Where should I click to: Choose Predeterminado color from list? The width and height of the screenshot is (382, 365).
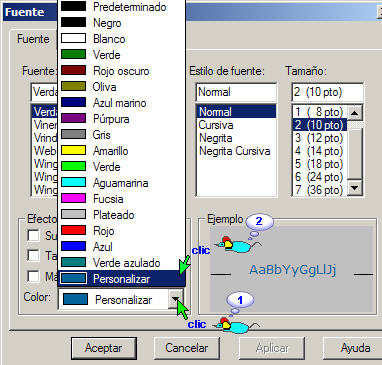pyautogui.click(x=122, y=7)
